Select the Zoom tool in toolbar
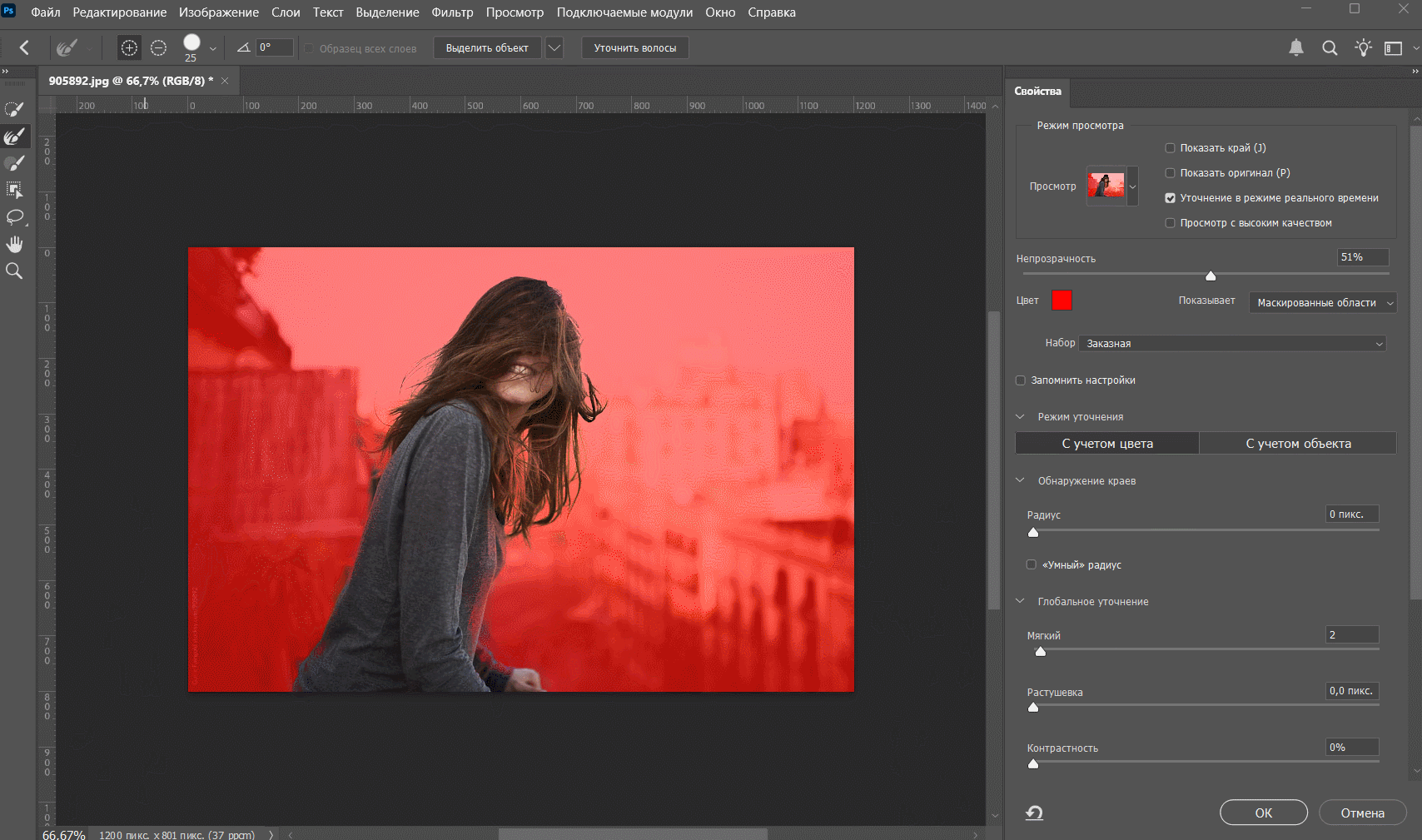The image size is (1422, 840). 14,271
